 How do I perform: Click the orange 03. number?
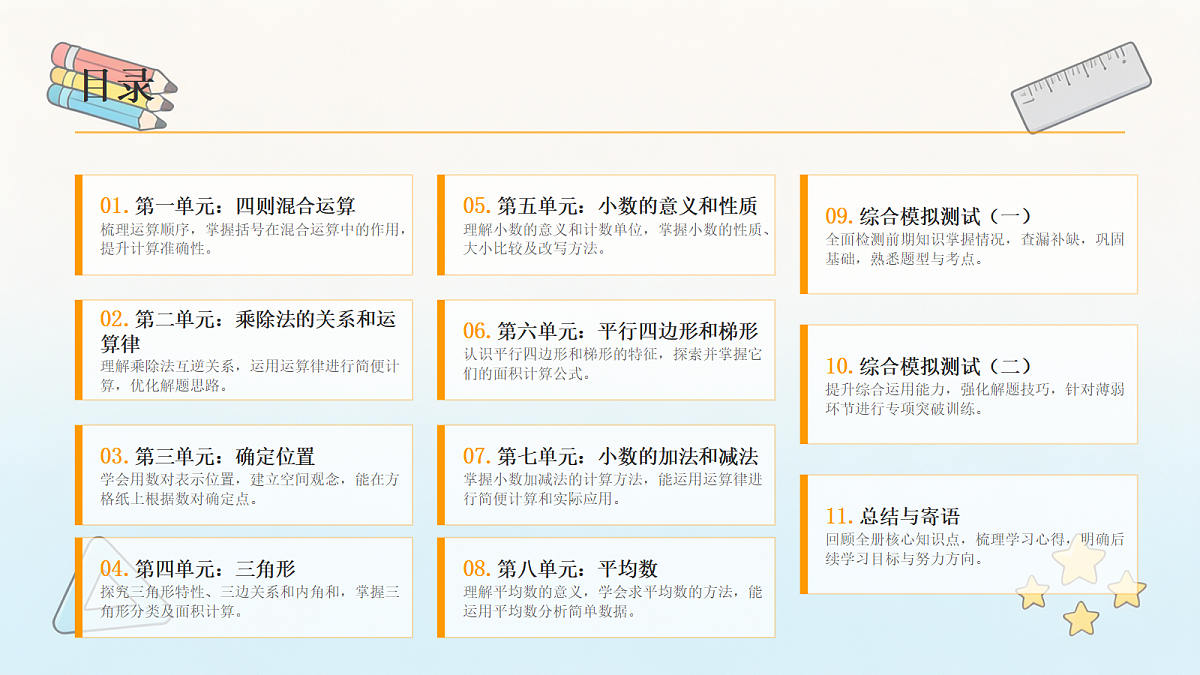[115, 457]
